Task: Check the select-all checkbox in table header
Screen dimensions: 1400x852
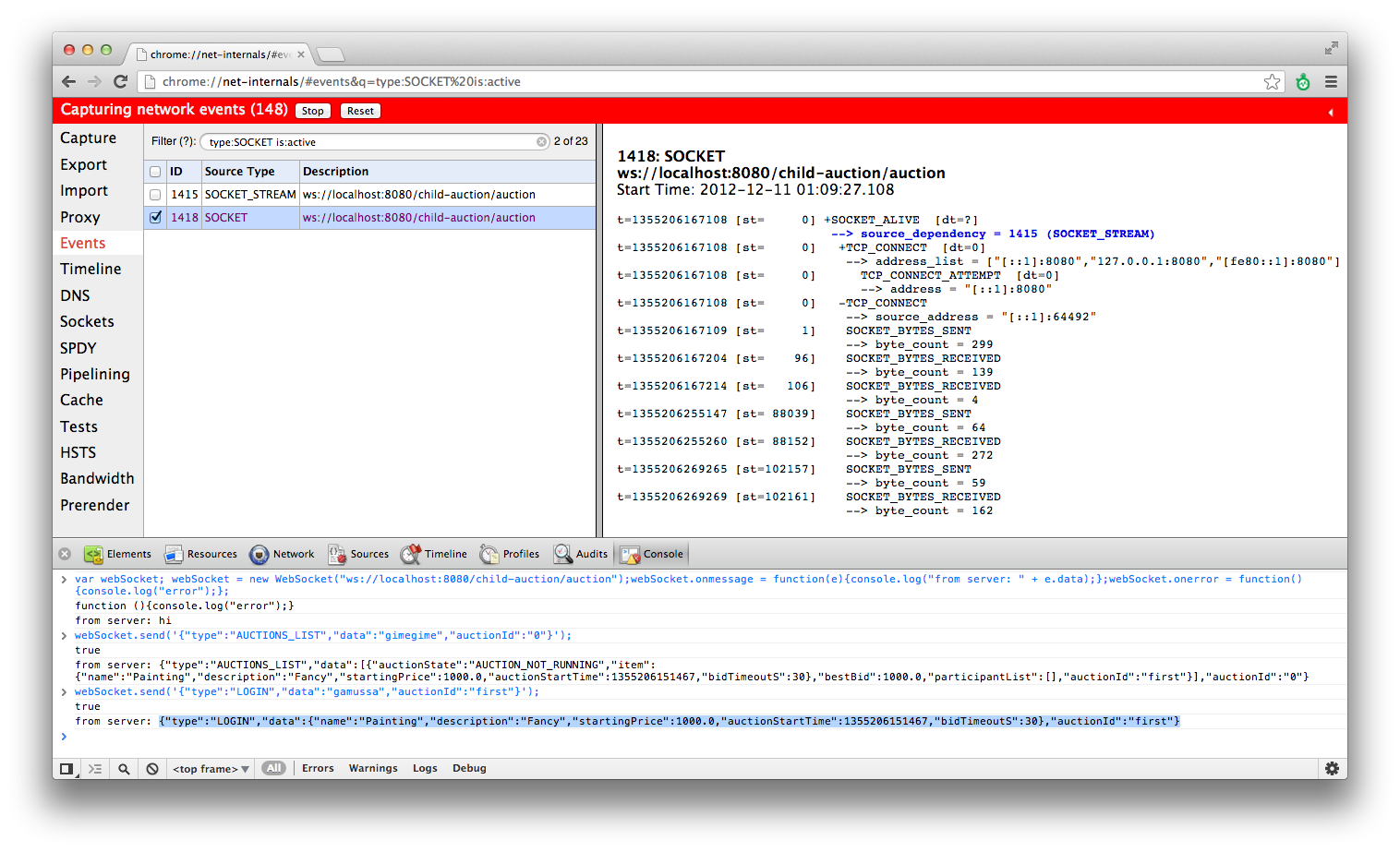Action: 155,172
